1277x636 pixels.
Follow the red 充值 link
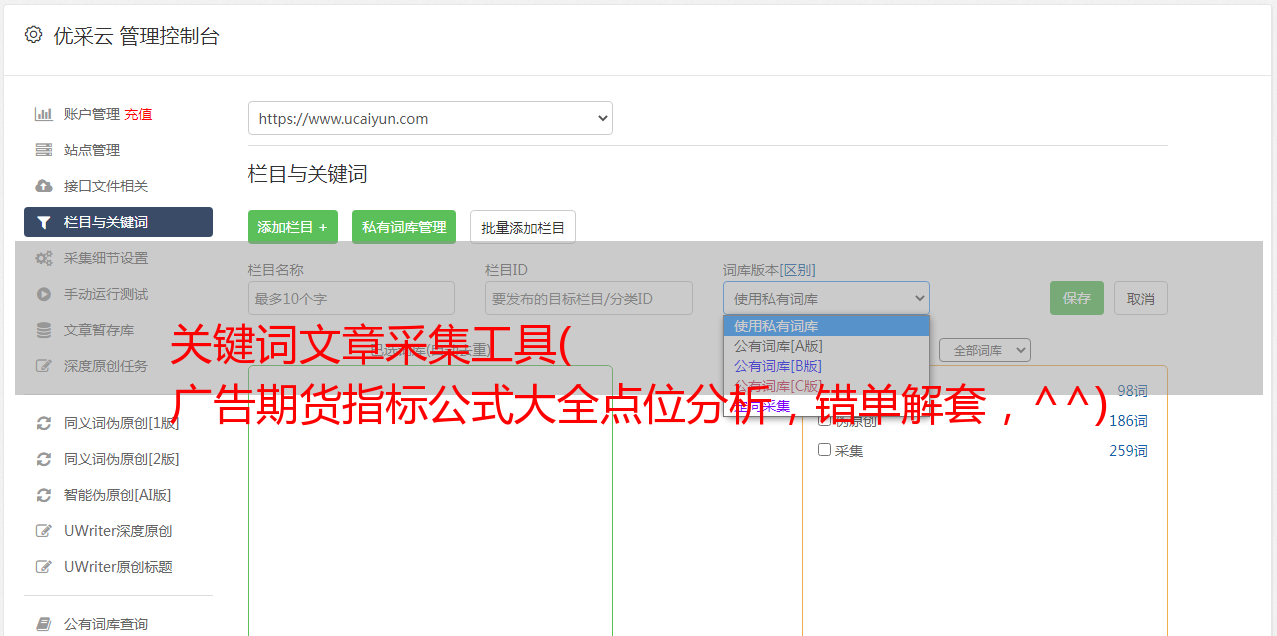point(138,114)
